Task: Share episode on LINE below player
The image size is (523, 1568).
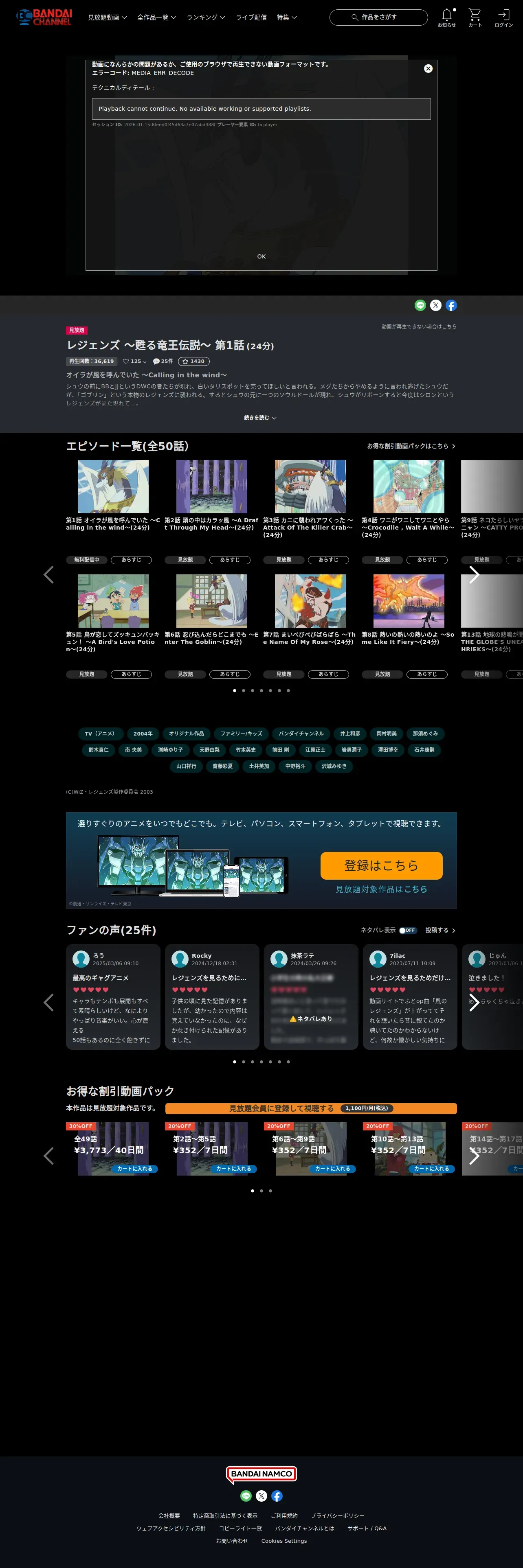Action: click(x=420, y=306)
